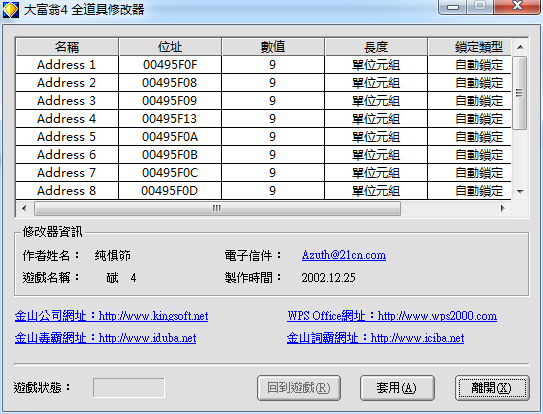Click the address cell 00495F0F

170,65
